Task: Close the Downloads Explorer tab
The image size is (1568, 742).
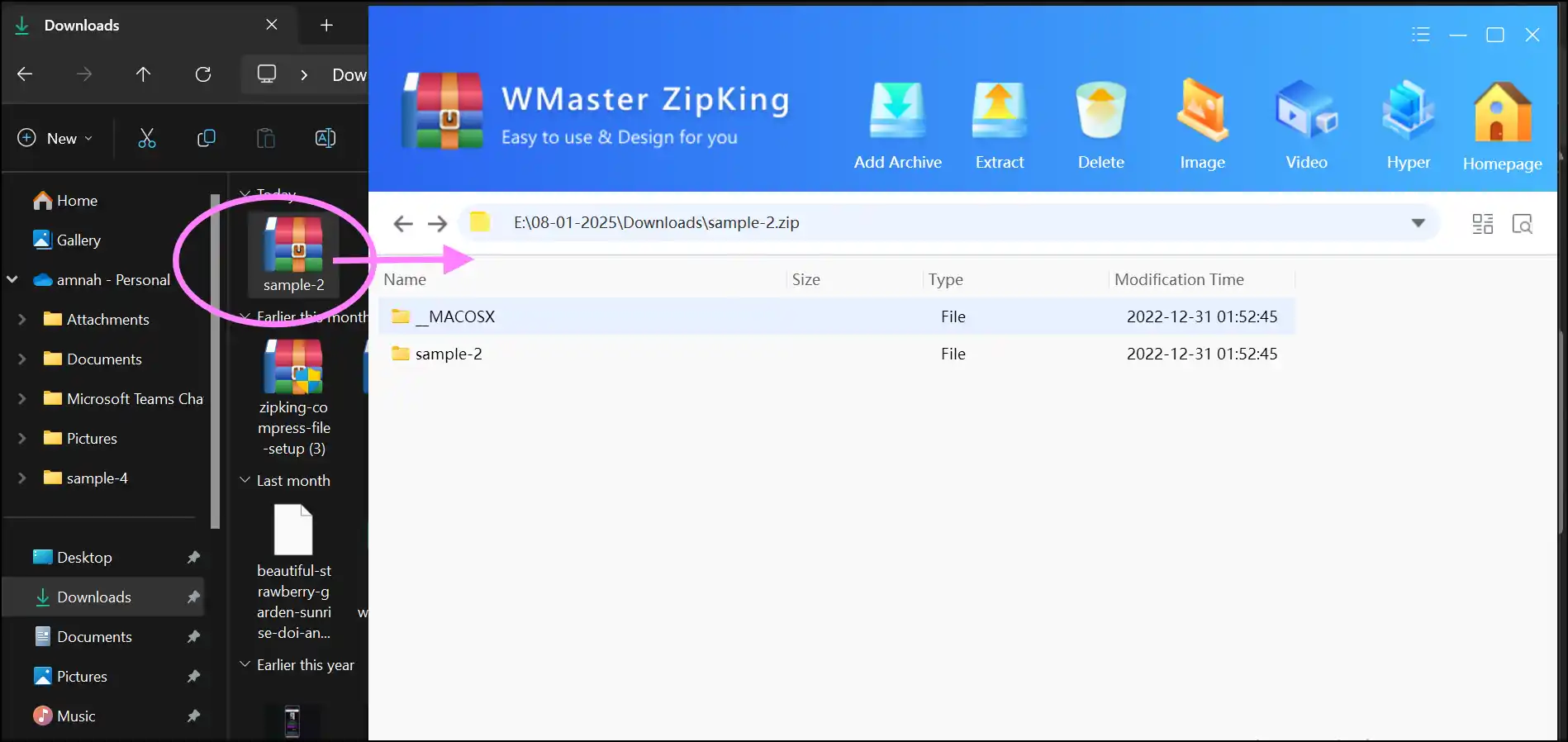Action: click(x=272, y=25)
